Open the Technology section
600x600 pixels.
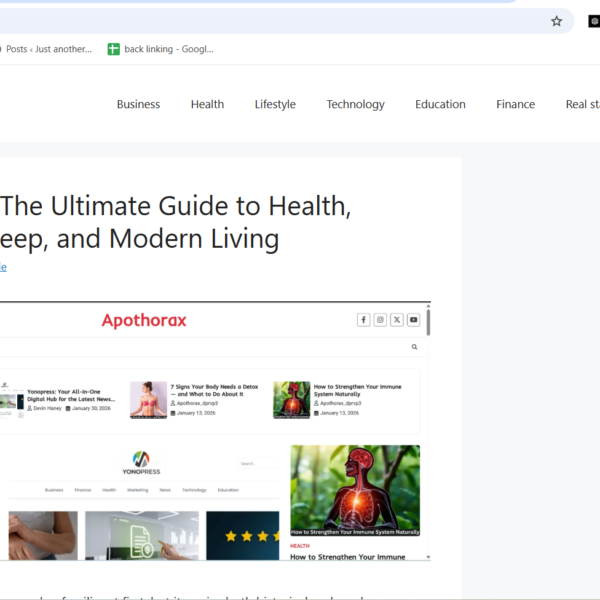355,104
